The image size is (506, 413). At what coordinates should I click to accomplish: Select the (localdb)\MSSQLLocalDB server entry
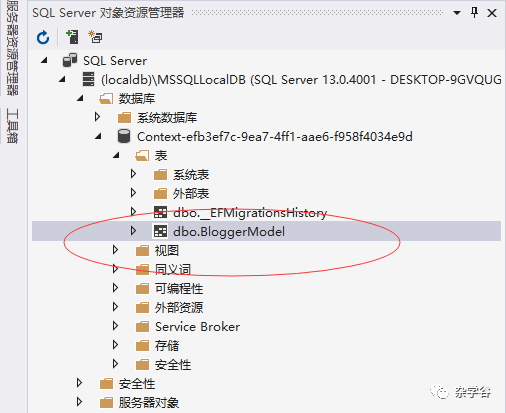coord(301,80)
